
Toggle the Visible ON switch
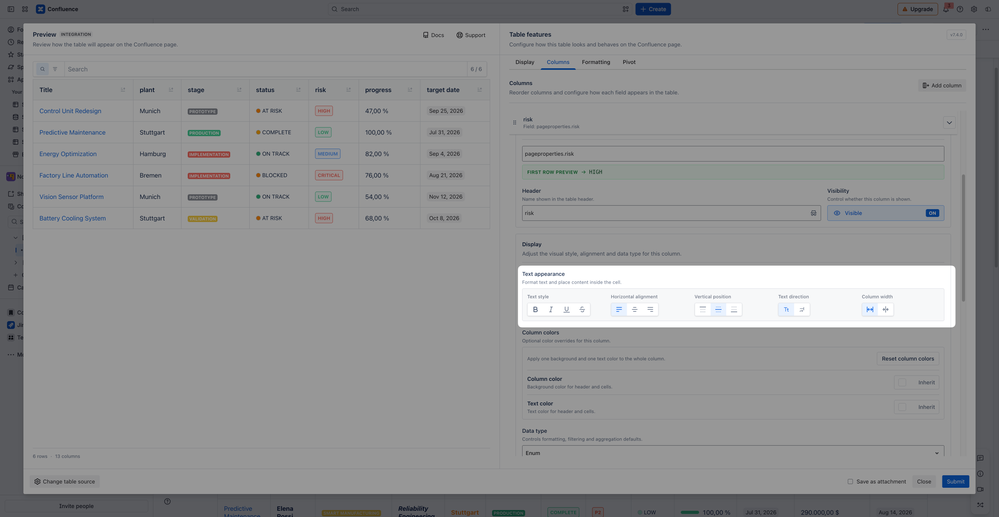(x=932, y=213)
